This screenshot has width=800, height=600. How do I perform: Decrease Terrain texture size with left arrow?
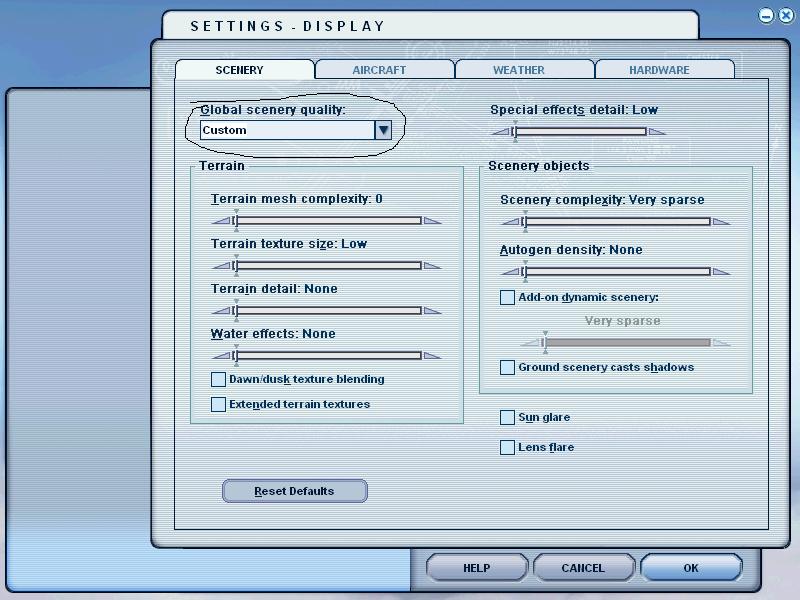pos(221,265)
